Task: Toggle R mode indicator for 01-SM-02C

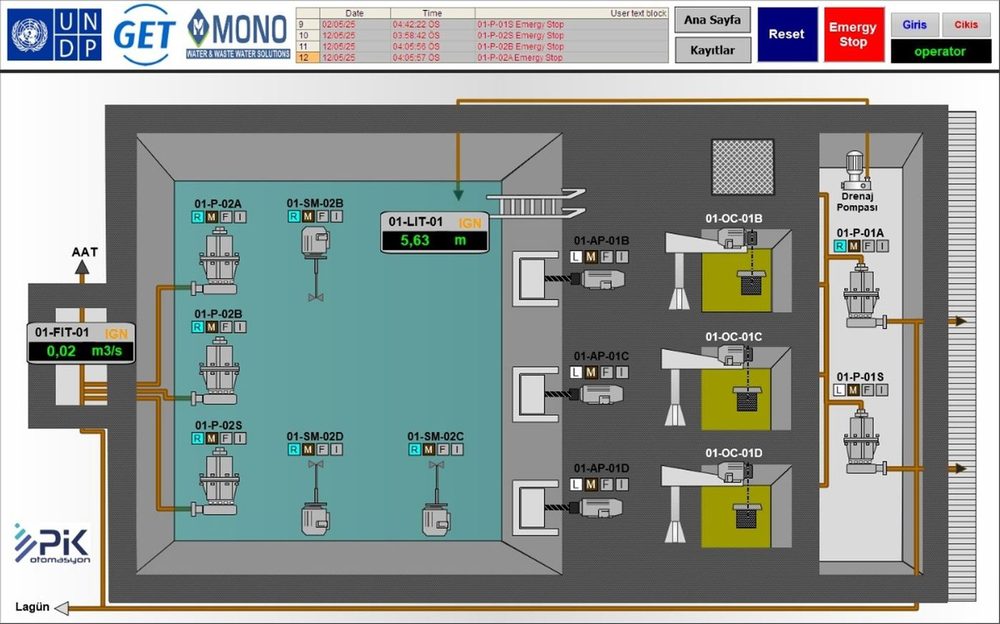Action: 415,449
